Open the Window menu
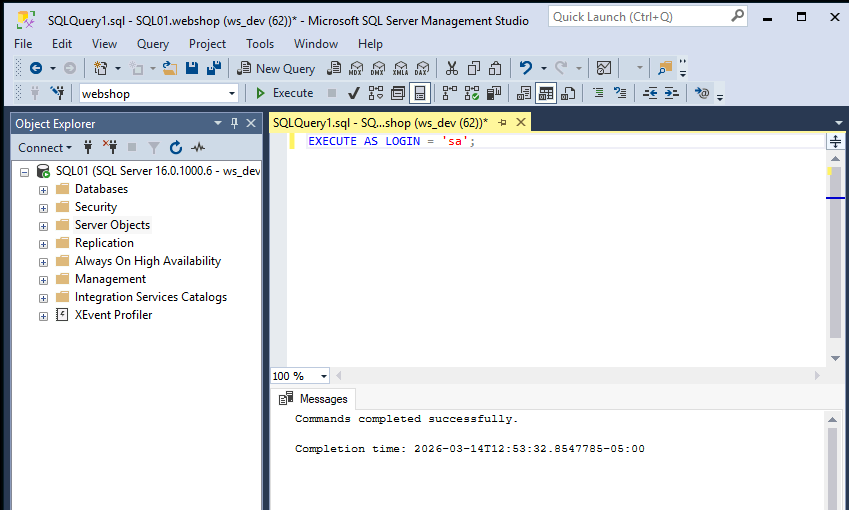Viewport: 849px width, 510px height. coord(316,44)
